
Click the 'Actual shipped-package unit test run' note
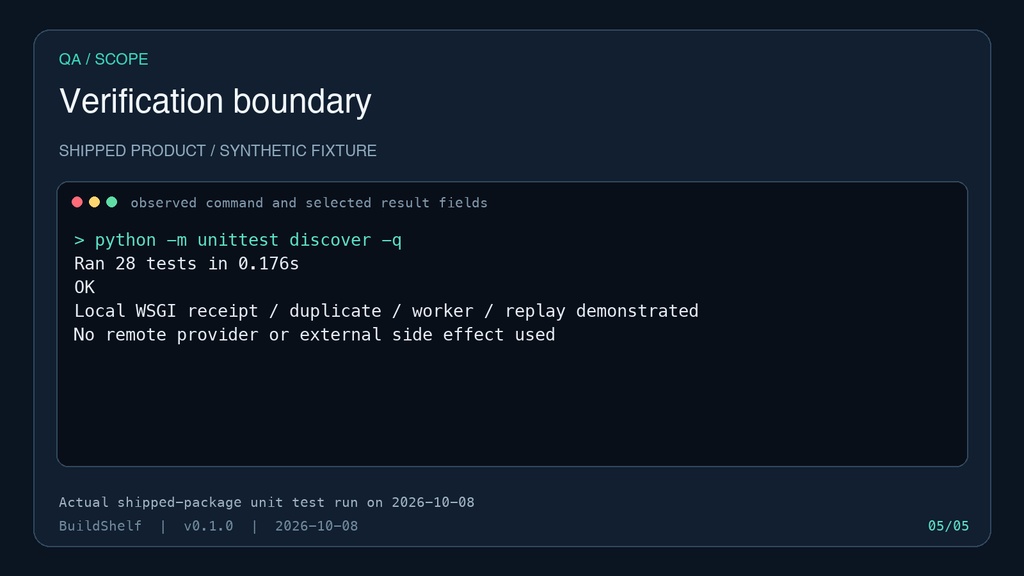(x=266, y=502)
